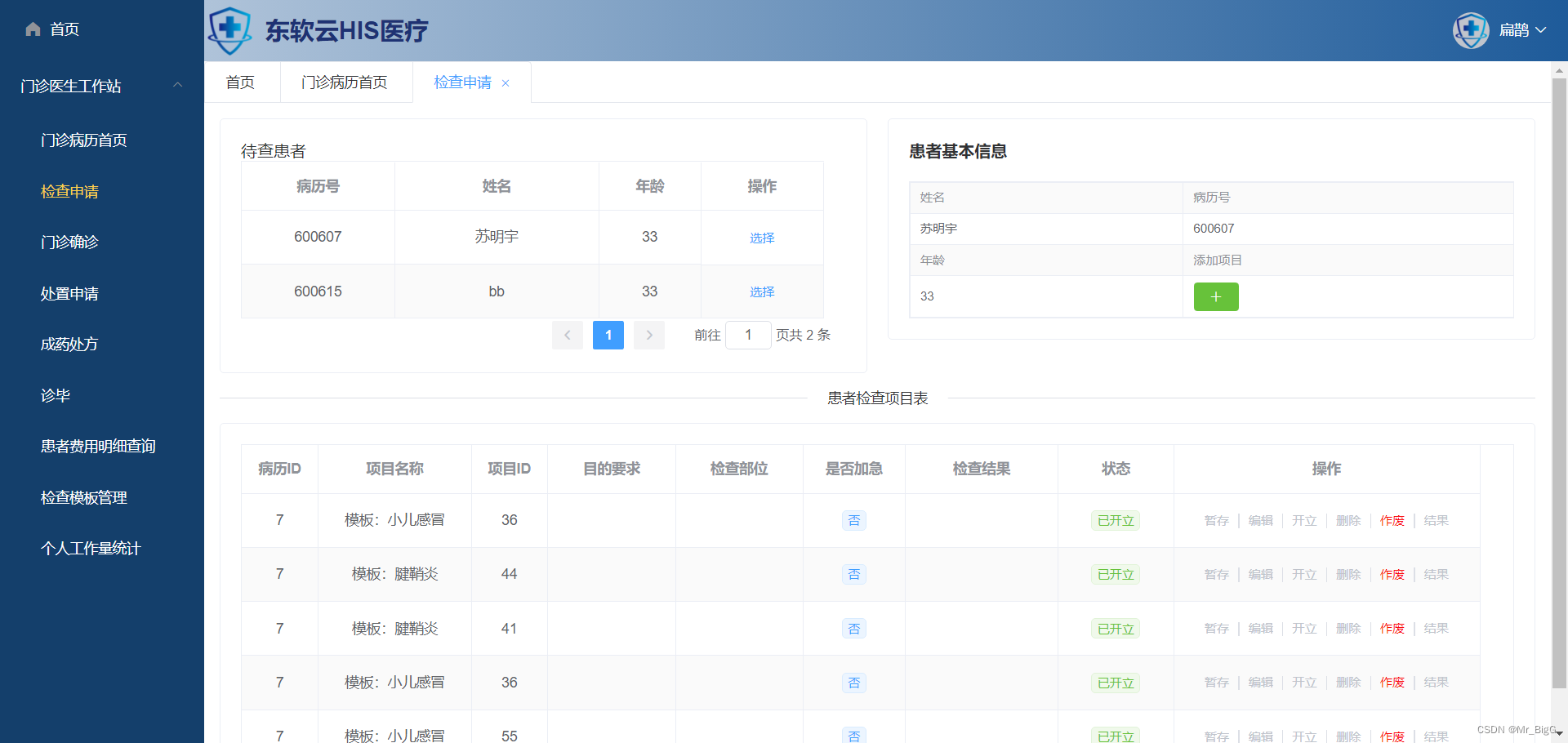Click 选择 for patient bb
The width and height of the screenshot is (1568, 743).
pos(762,291)
